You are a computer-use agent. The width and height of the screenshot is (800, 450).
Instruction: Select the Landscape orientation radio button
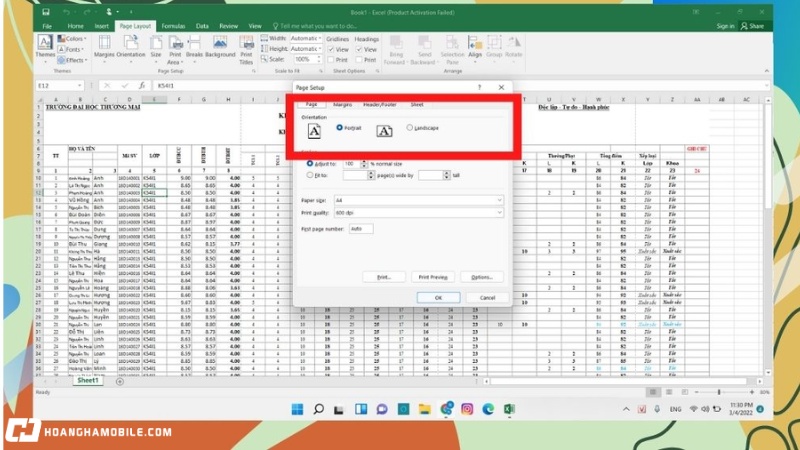tap(409, 128)
